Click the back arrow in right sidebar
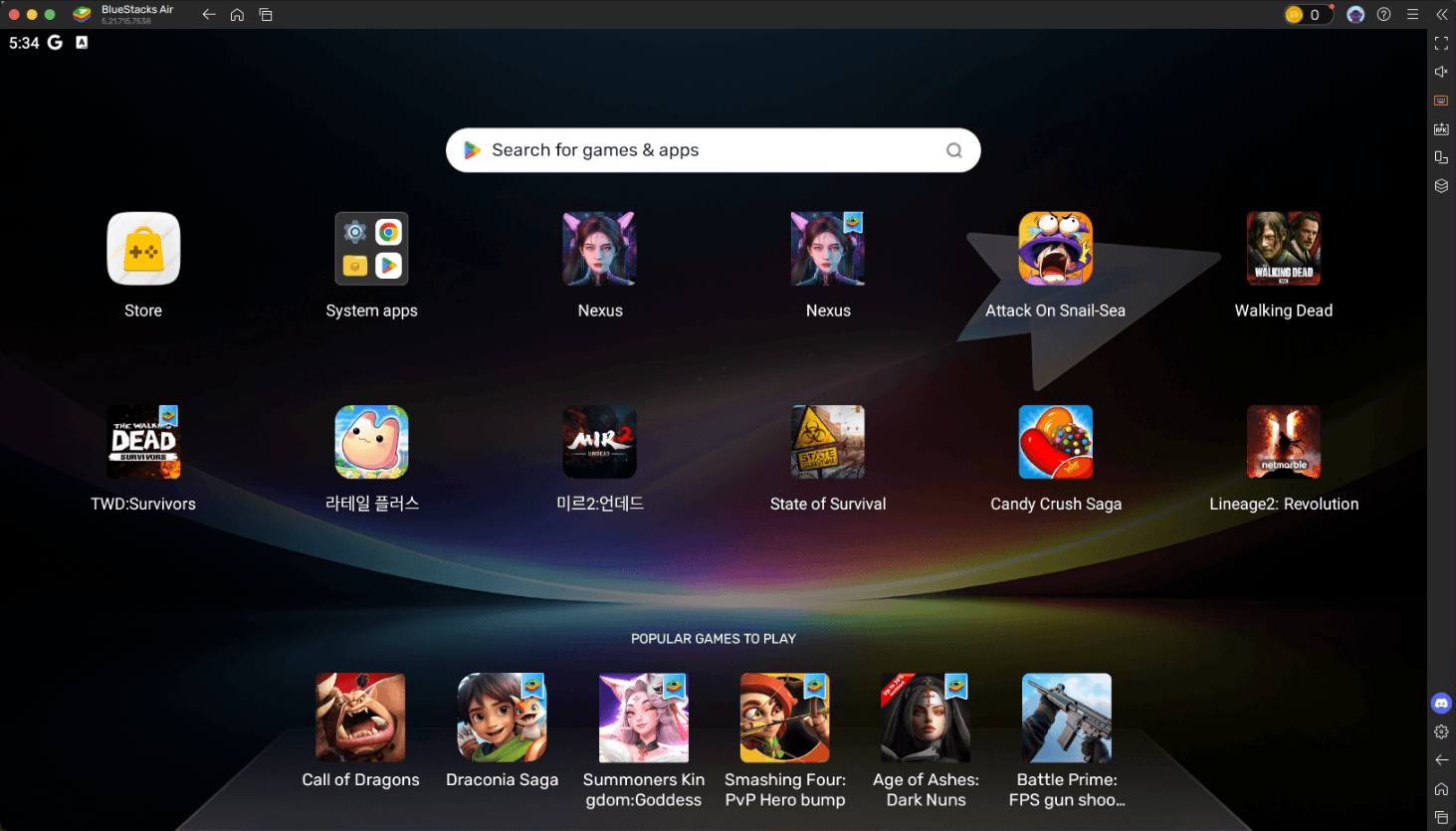 1441,760
